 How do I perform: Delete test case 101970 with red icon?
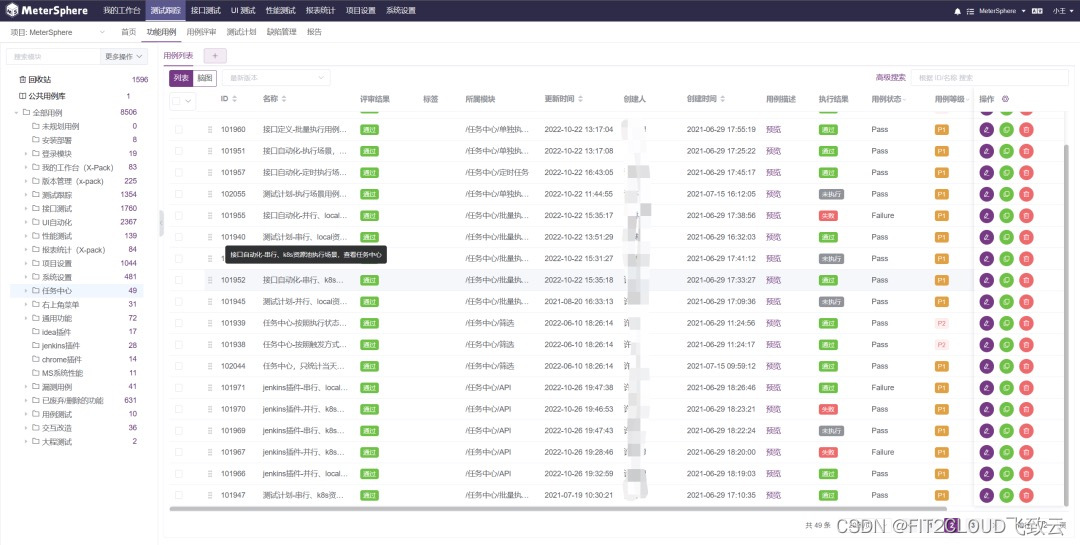1026,409
